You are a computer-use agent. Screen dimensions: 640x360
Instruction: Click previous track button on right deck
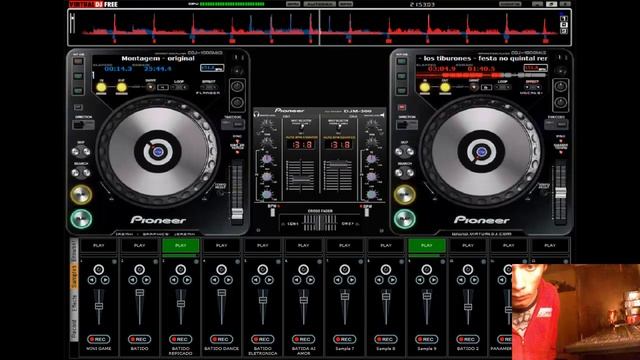pos(399,152)
